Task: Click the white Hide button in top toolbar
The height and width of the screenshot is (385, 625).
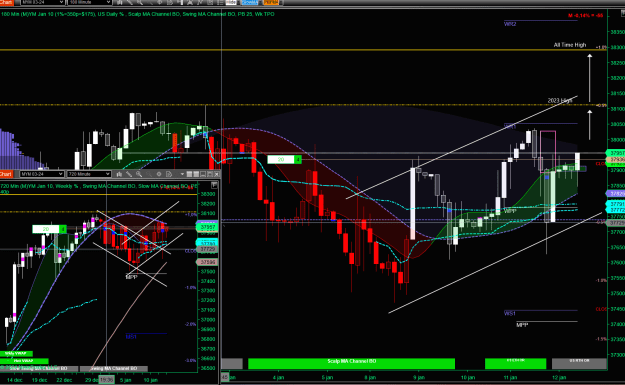Action: pos(231,2)
